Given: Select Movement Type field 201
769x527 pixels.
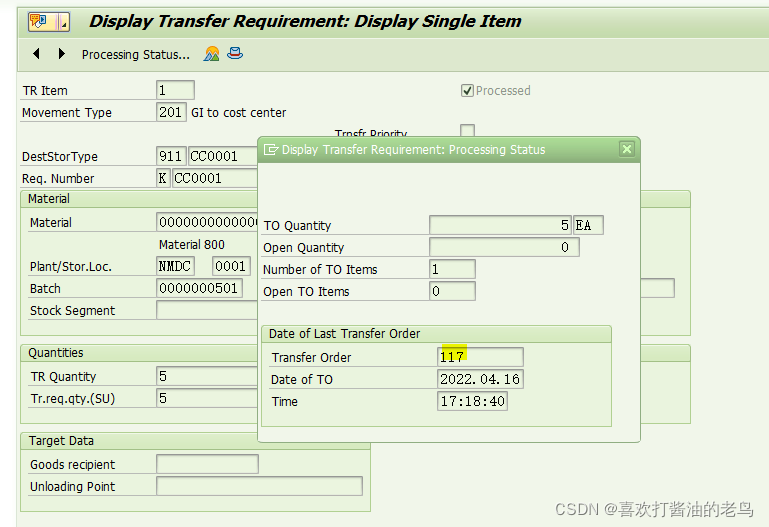Looking at the screenshot, I should tap(171, 112).
